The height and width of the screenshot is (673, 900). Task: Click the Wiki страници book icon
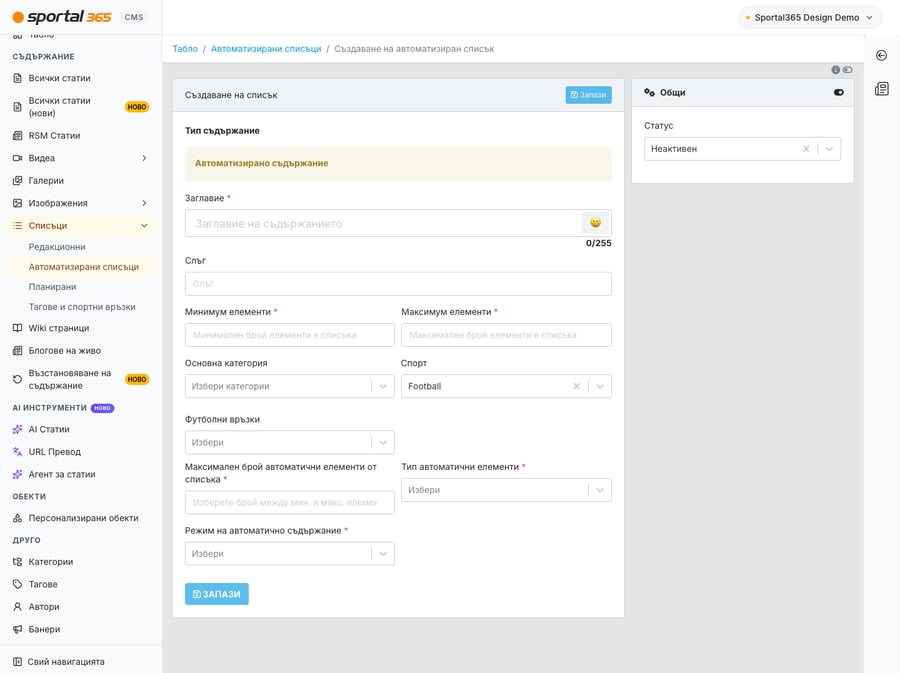[17, 328]
